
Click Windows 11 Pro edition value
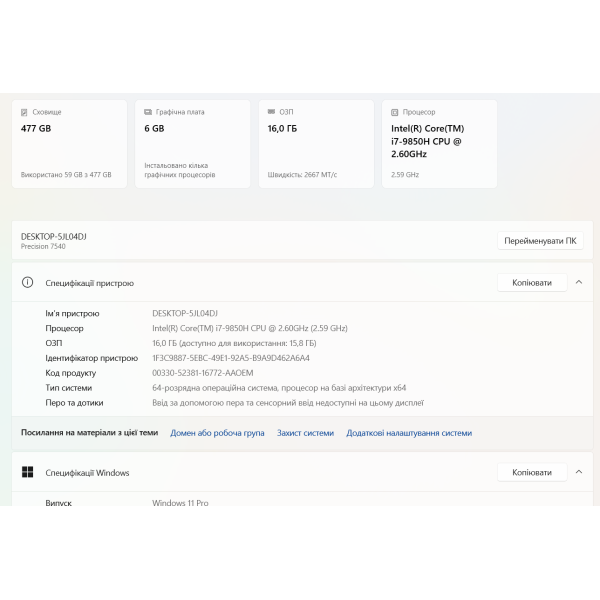[180, 503]
